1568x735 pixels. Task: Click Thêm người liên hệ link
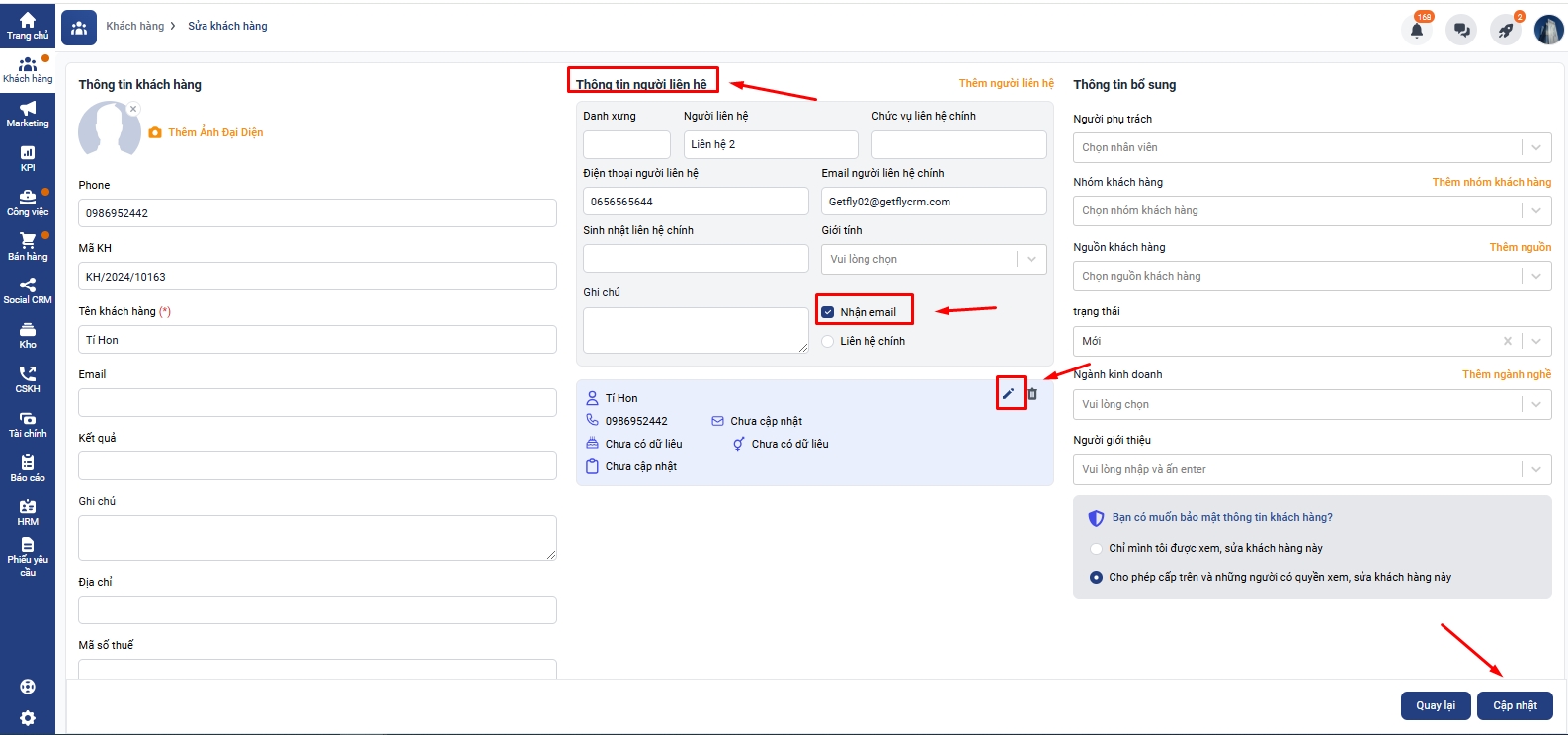(1006, 83)
